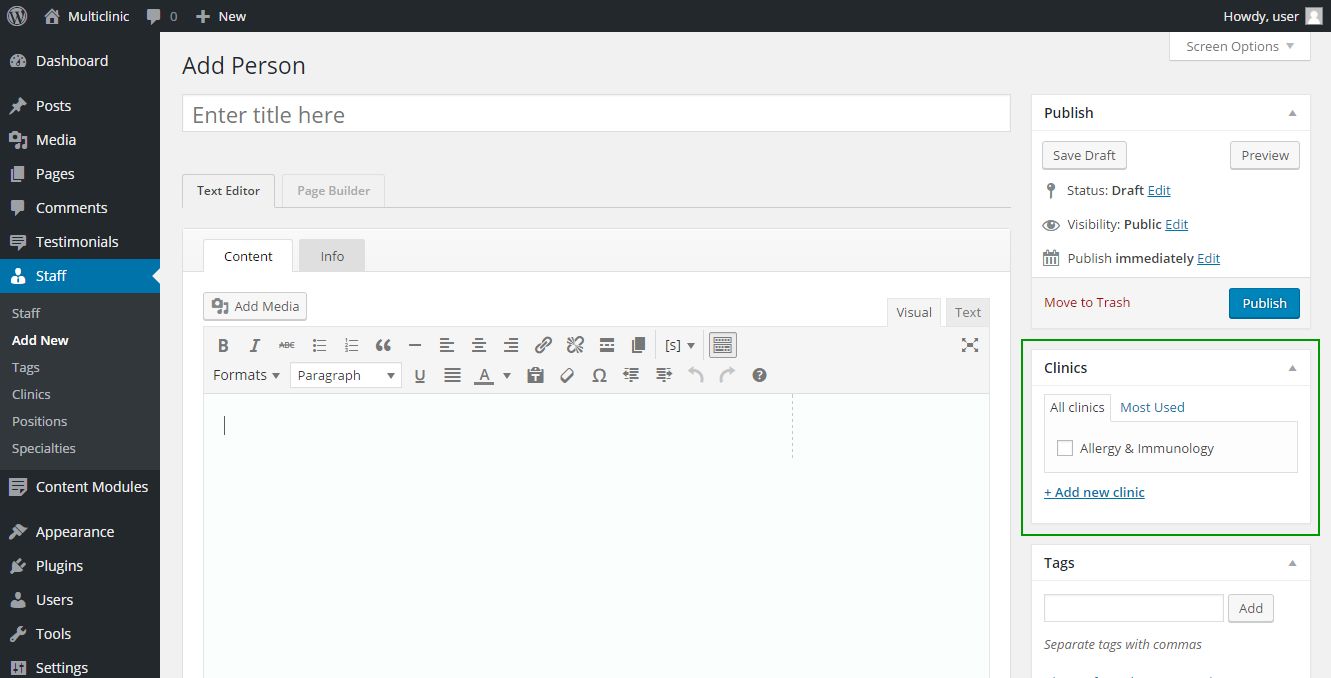Expand Screen Options panel
The image size is (1331, 678).
click(1240, 46)
